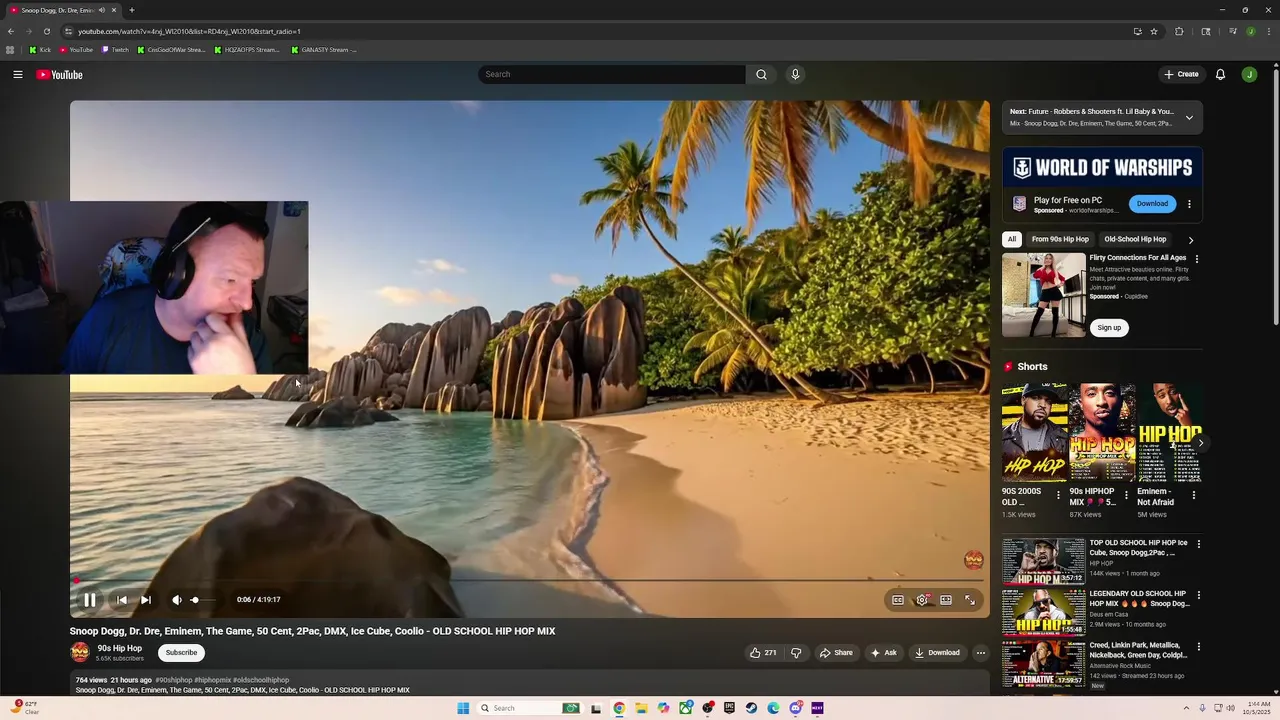Enter fullscreen mode
This screenshot has height=720, width=1280.
(x=970, y=600)
